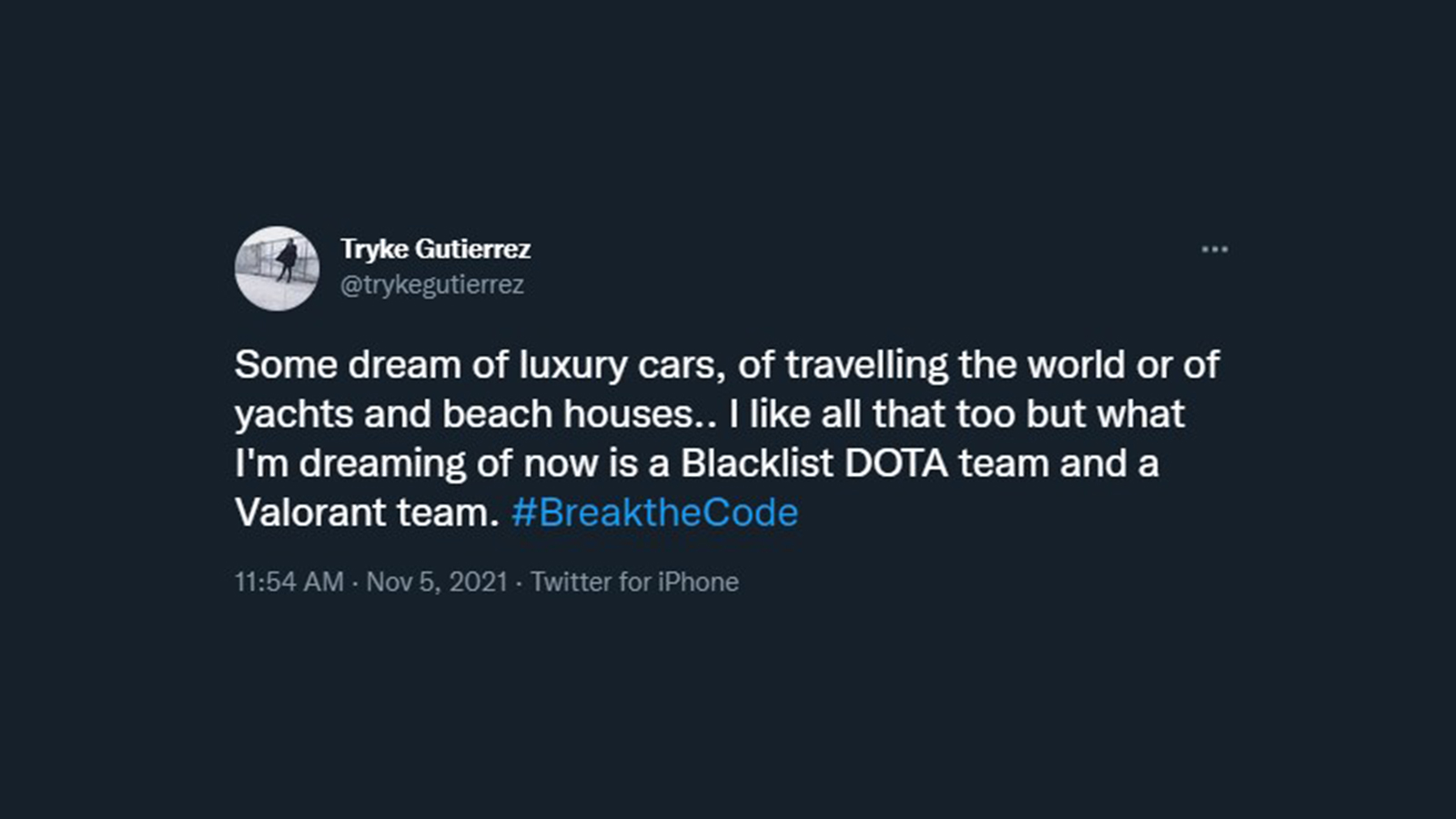Click the first line of the tweet
Image resolution: width=1456 pixels, height=819 pixels.
click(728, 365)
